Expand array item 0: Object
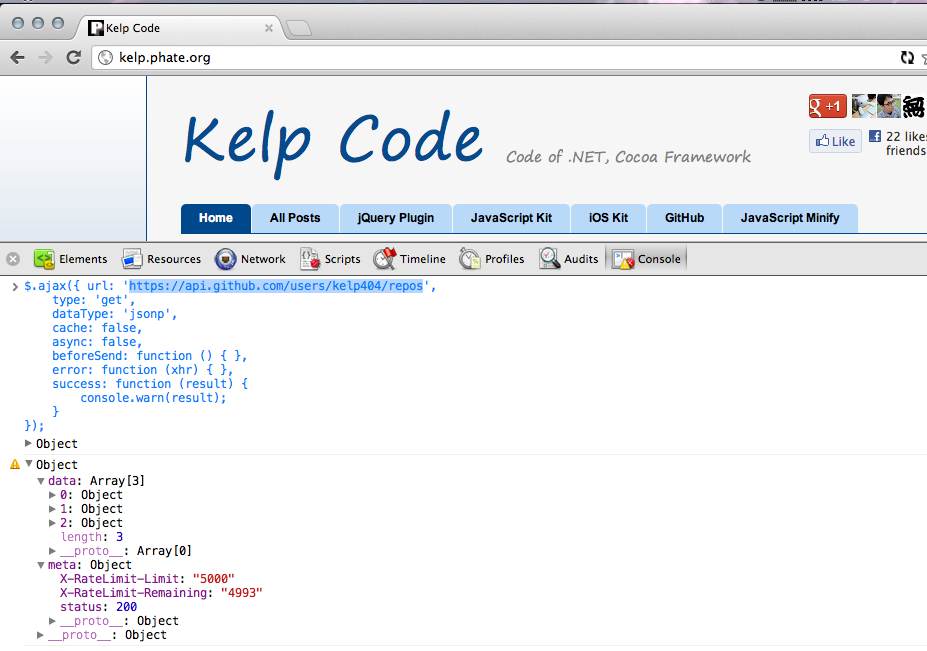 (x=52, y=494)
